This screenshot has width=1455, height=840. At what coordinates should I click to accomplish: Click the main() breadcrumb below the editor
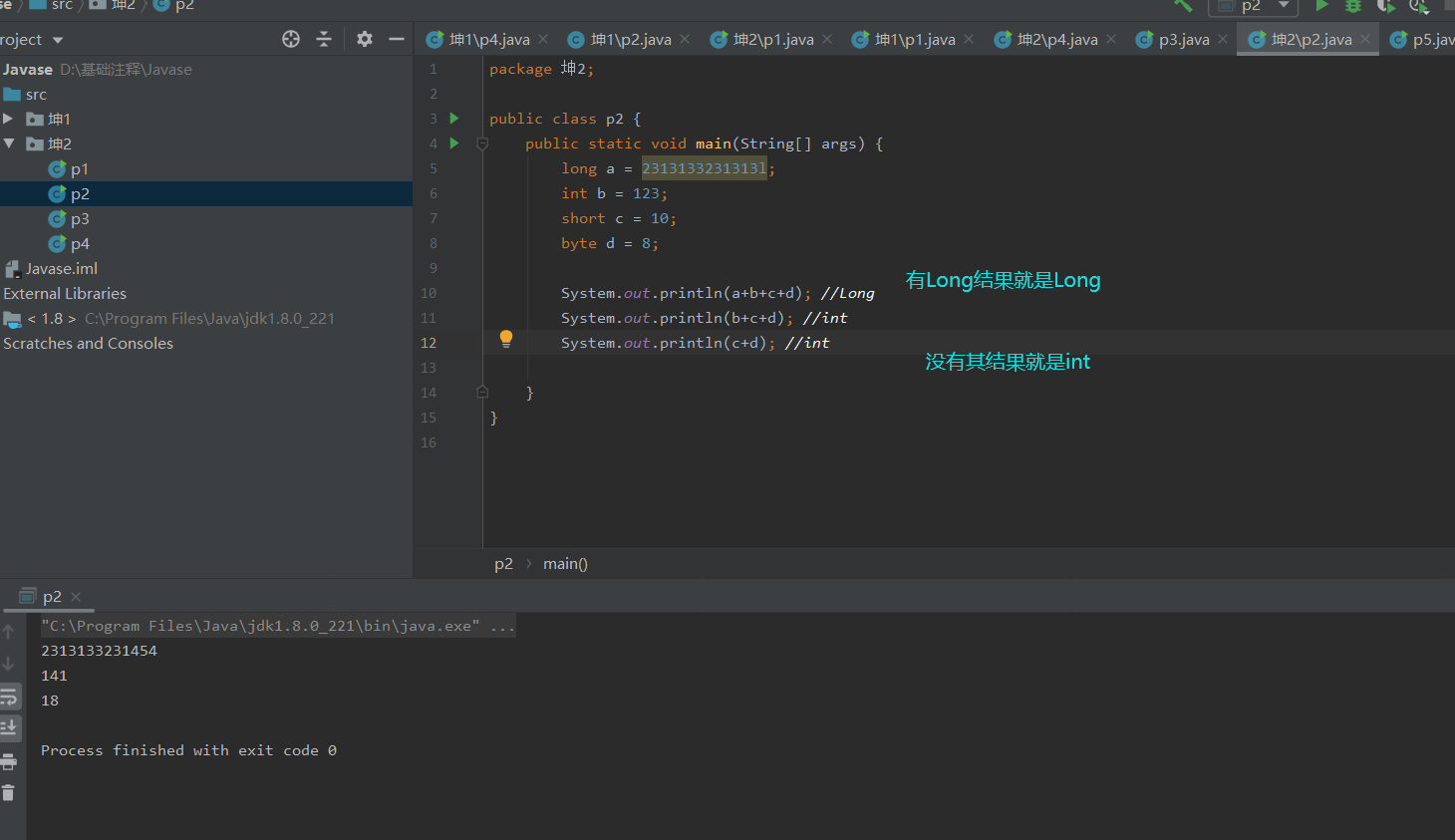[x=565, y=564]
